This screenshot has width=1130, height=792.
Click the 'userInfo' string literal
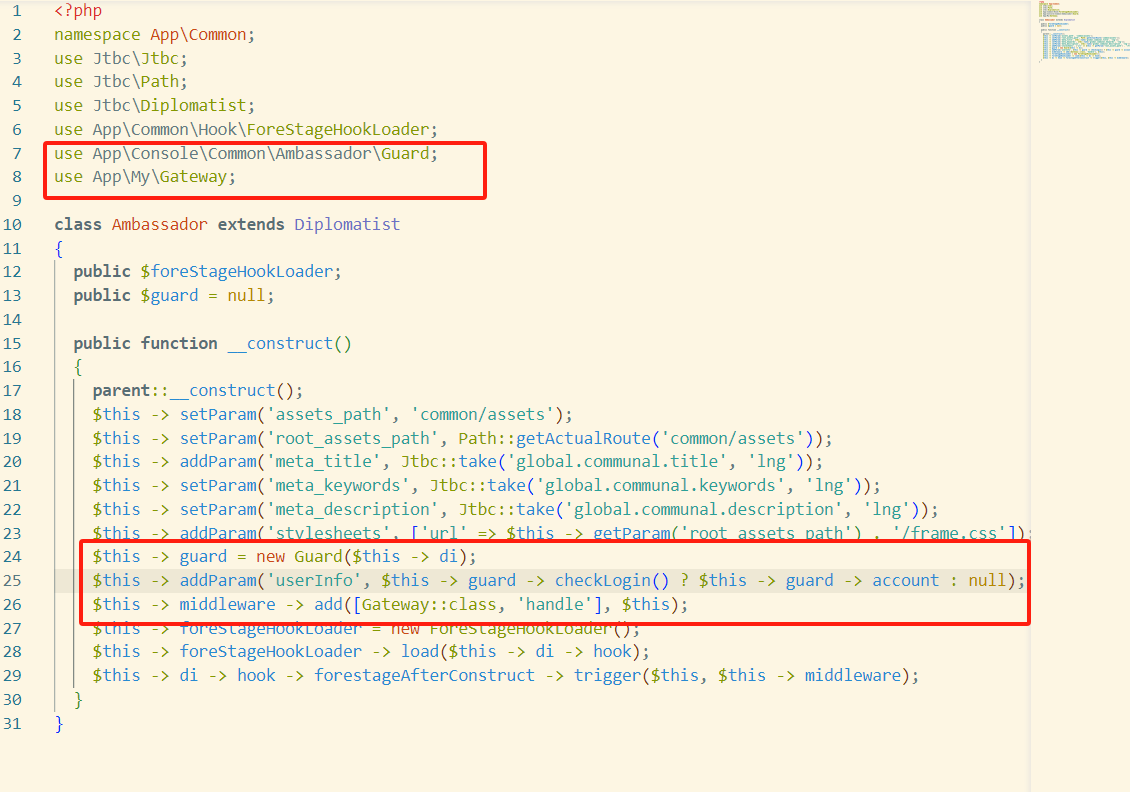[318, 580]
